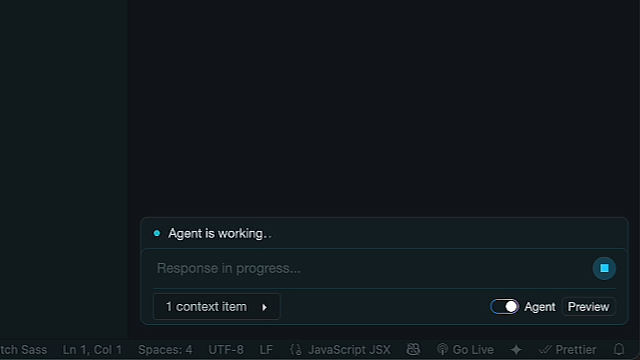Viewport: 640px width, 360px height.
Task: Open the LF end-of-line sequence menu
Action: (x=266, y=349)
